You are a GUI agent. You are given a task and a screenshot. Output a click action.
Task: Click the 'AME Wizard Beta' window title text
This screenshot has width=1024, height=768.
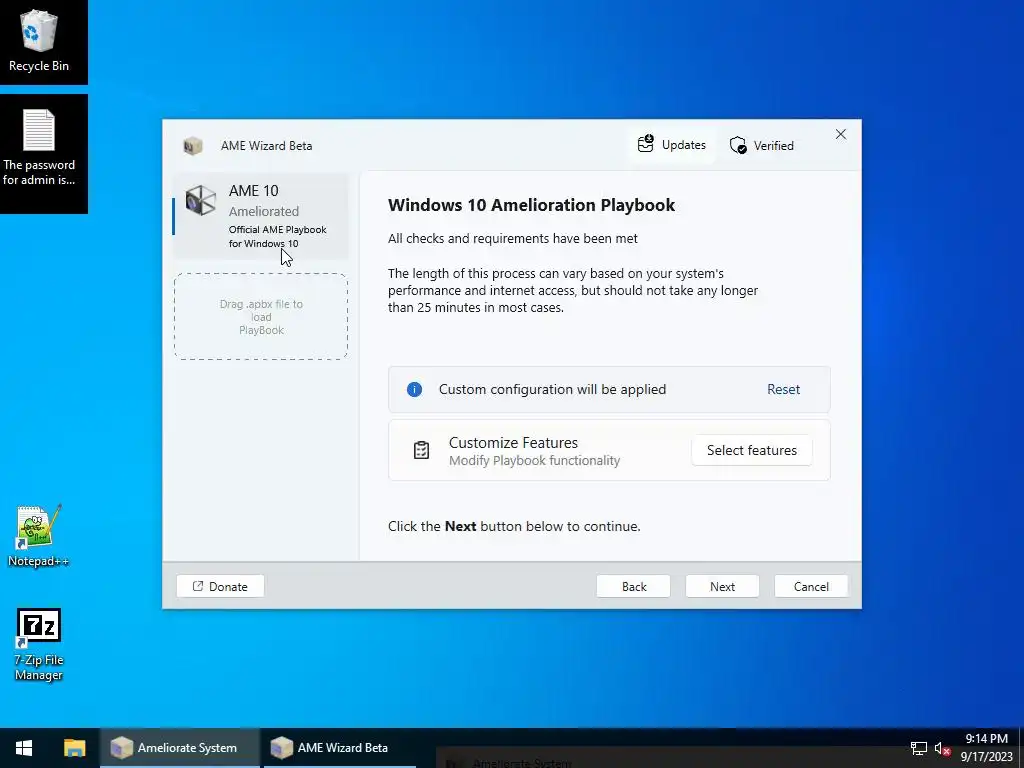pyautogui.click(x=266, y=146)
